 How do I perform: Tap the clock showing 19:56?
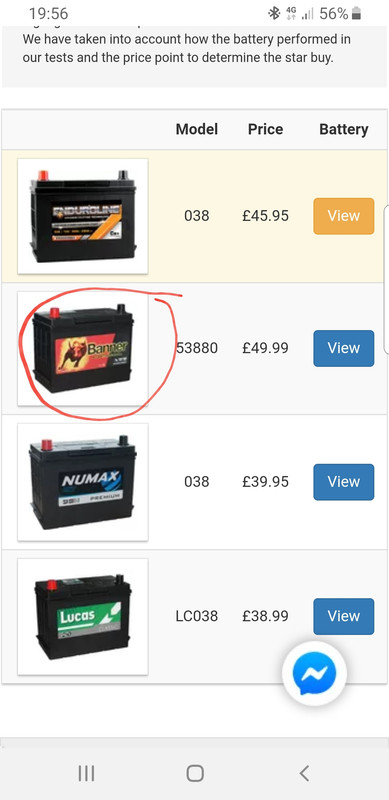(x=48, y=13)
